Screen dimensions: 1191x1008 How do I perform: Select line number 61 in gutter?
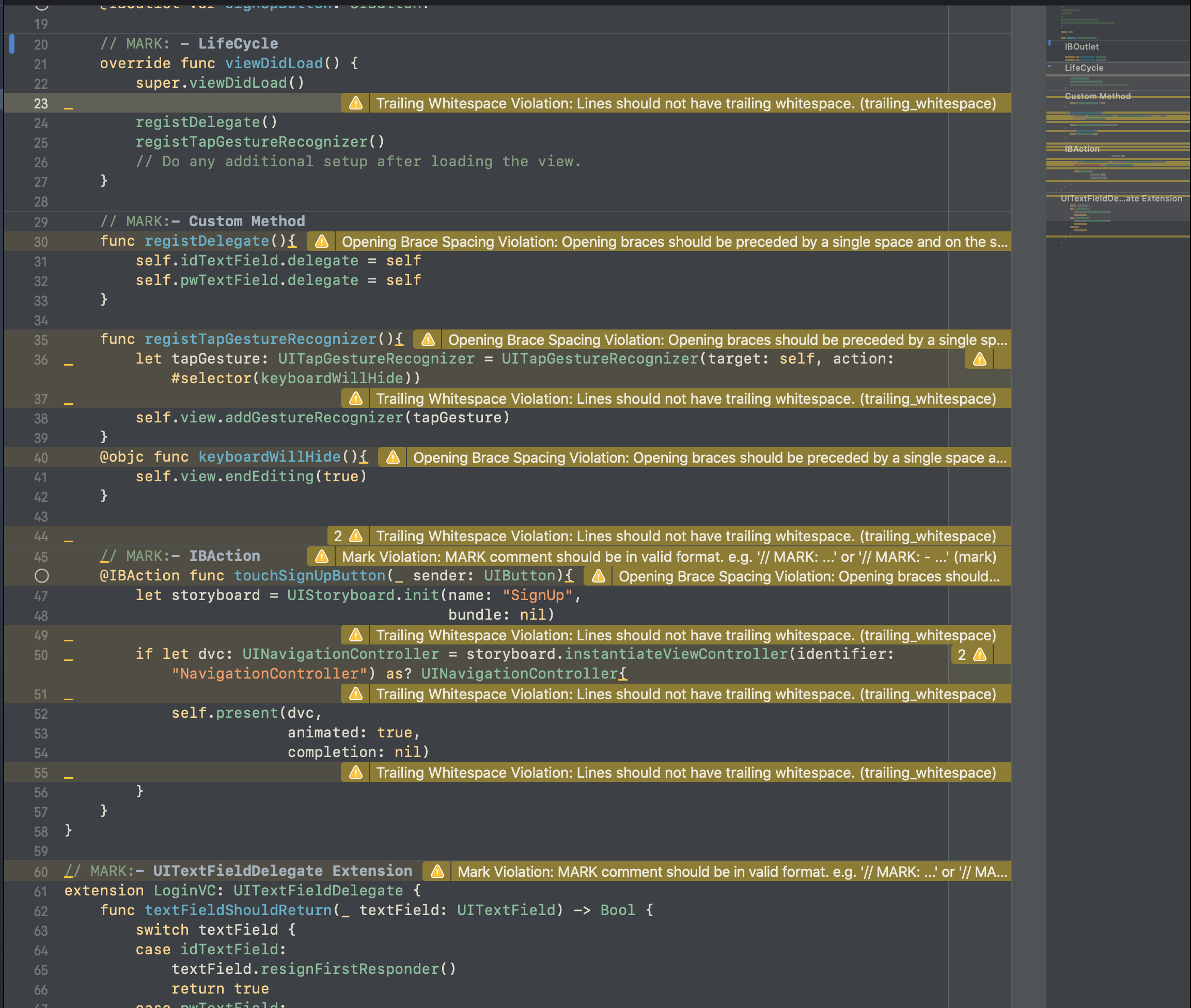(41, 891)
